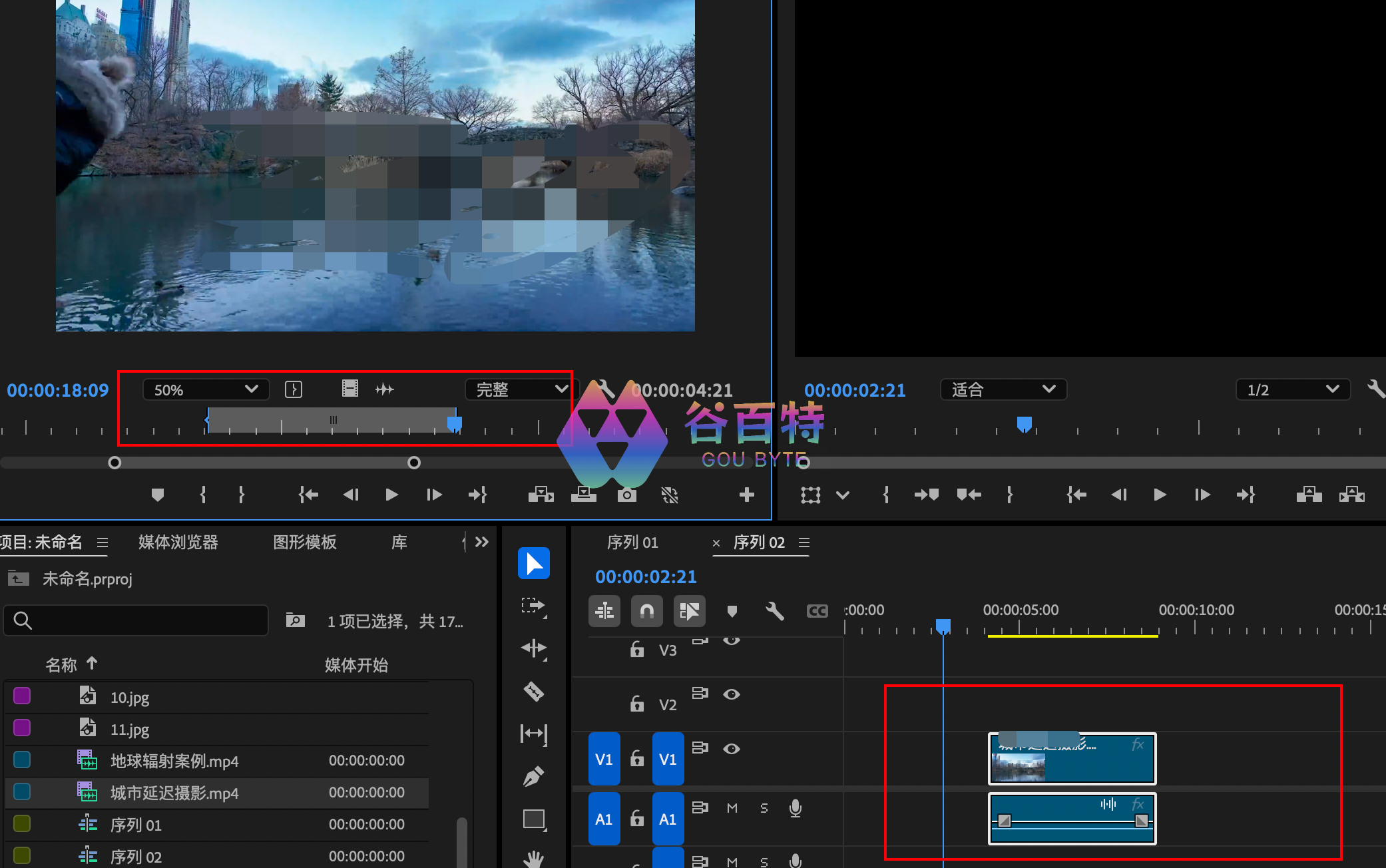Select the Selection arrow tool
Screen dimensions: 1386x868
pyautogui.click(x=533, y=563)
